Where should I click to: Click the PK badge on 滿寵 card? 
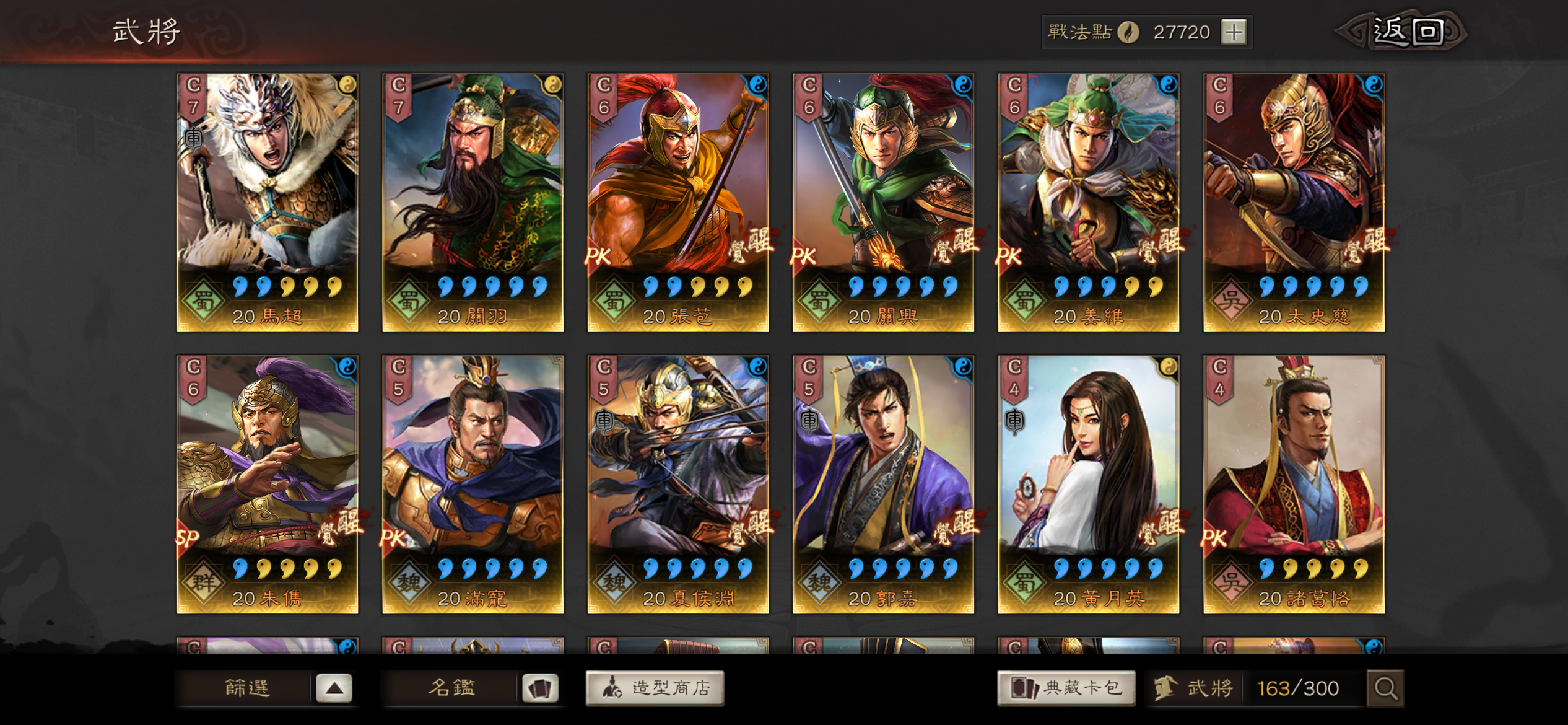click(x=393, y=538)
